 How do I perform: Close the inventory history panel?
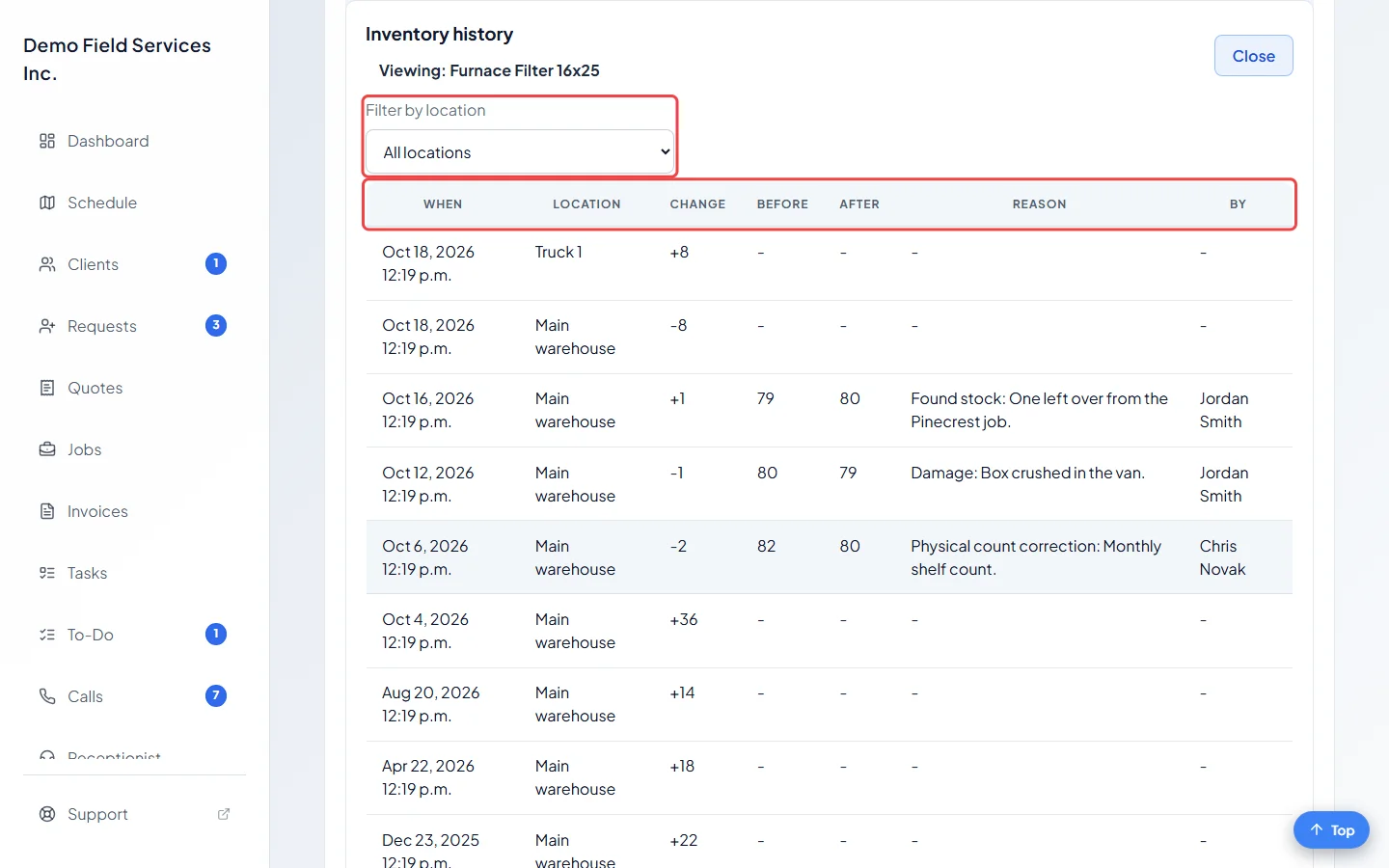pos(1254,56)
